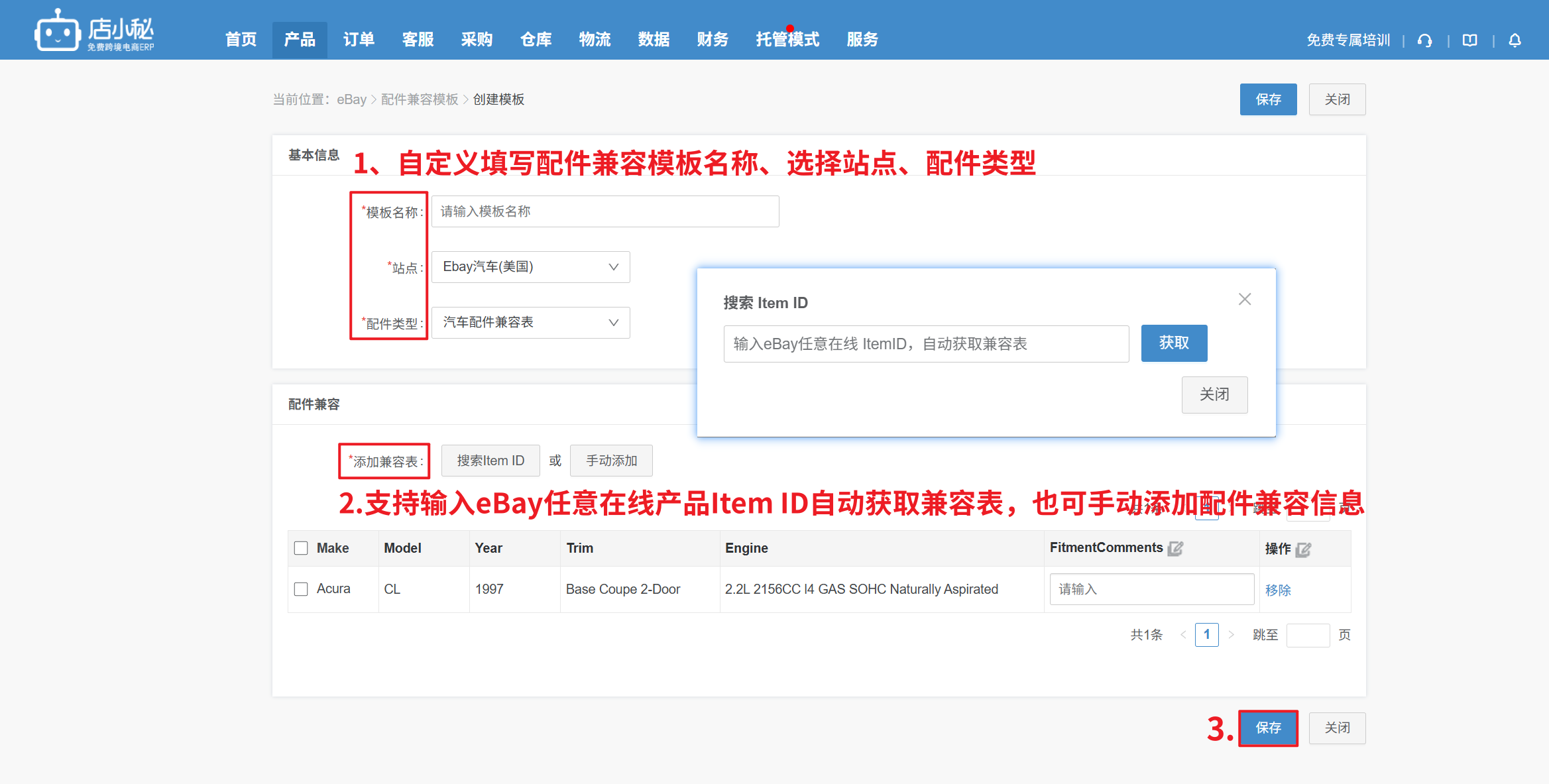Click the customer service headset icon
The image size is (1549, 784).
[1424, 40]
